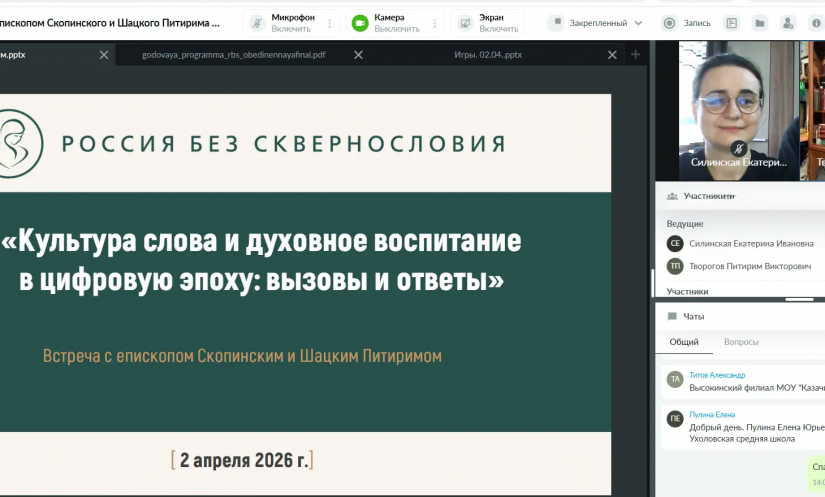Add a new document tab with plus
Image resolution: width=825 pixels, height=497 pixels.
coord(636,54)
